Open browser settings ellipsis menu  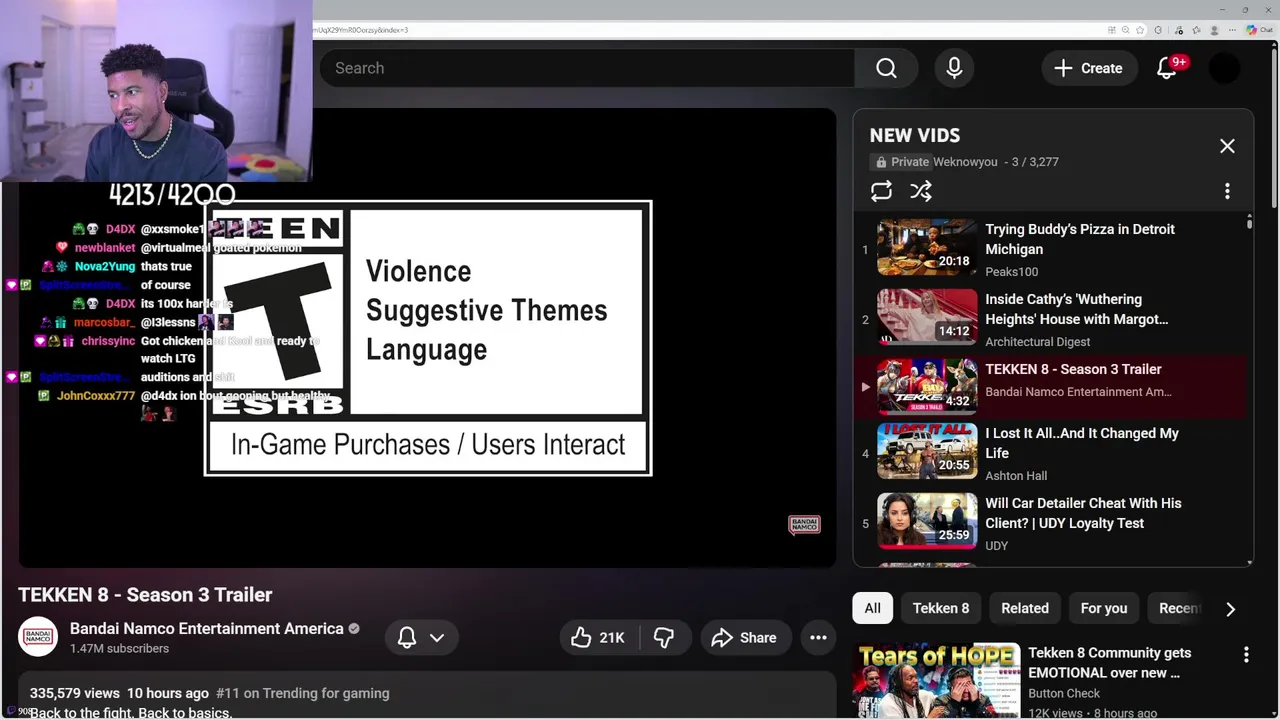click(1232, 30)
